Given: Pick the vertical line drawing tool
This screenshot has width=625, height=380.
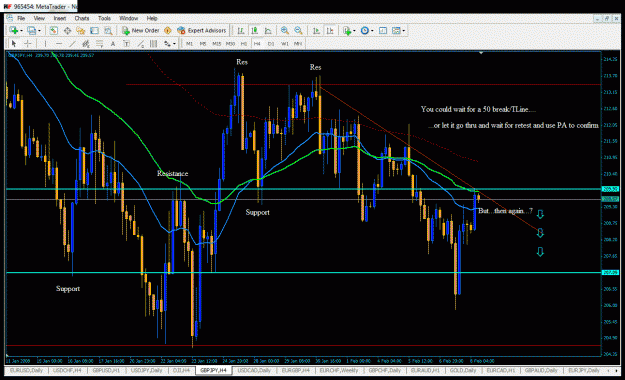Looking at the screenshot, I should pyautogui.click(x=45, y=43).
